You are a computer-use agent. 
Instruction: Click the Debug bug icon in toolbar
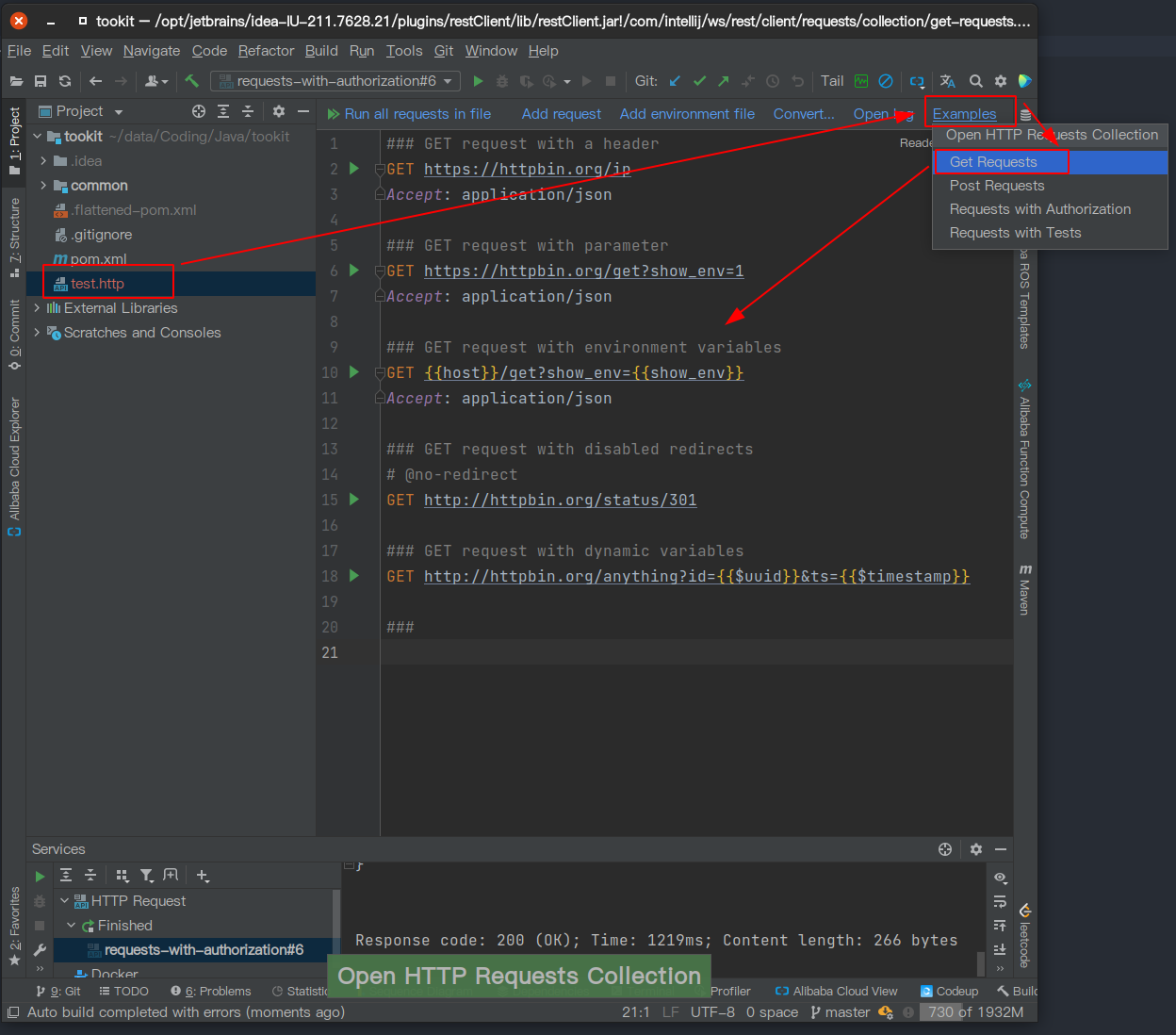coord(502,81)
